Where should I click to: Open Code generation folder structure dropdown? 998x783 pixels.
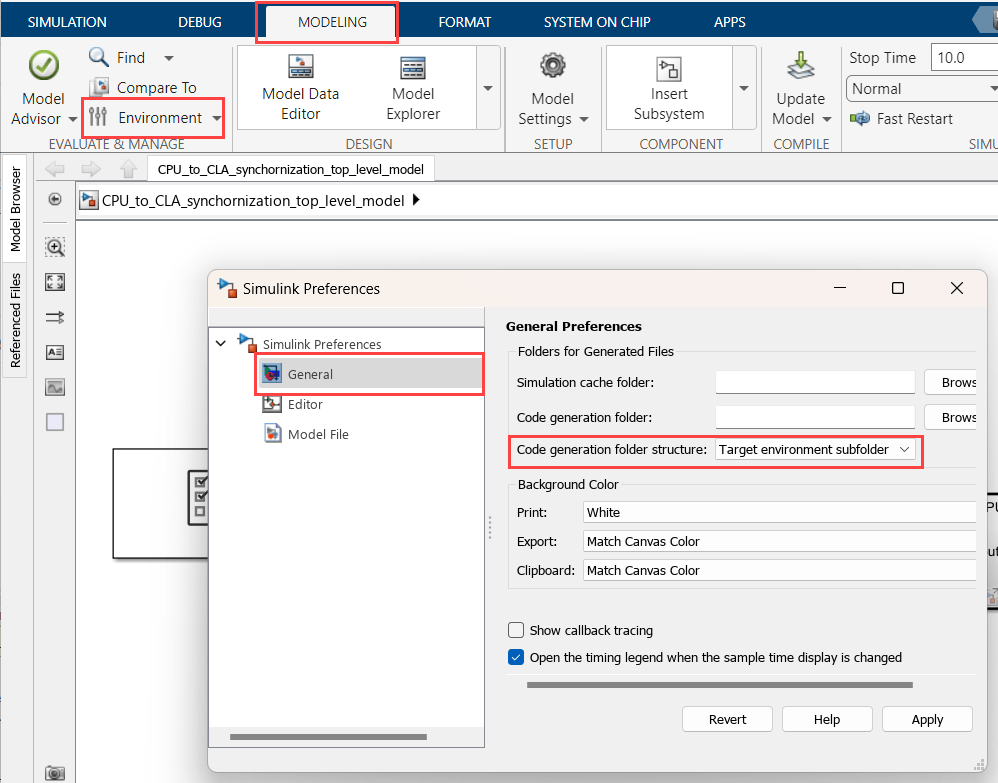tap(815, 449)
